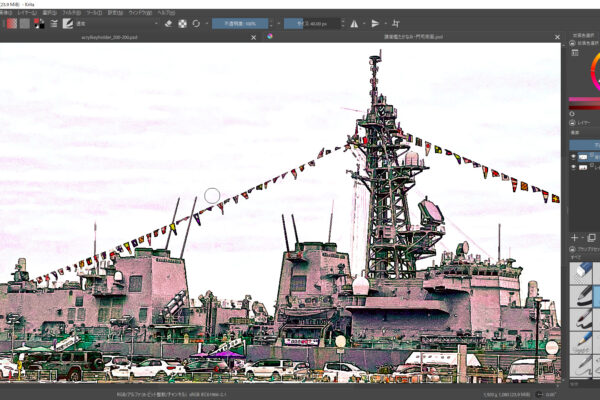Click foreground/background color selector in toolbar
600x400 pixels.
[x=39, y=24]
